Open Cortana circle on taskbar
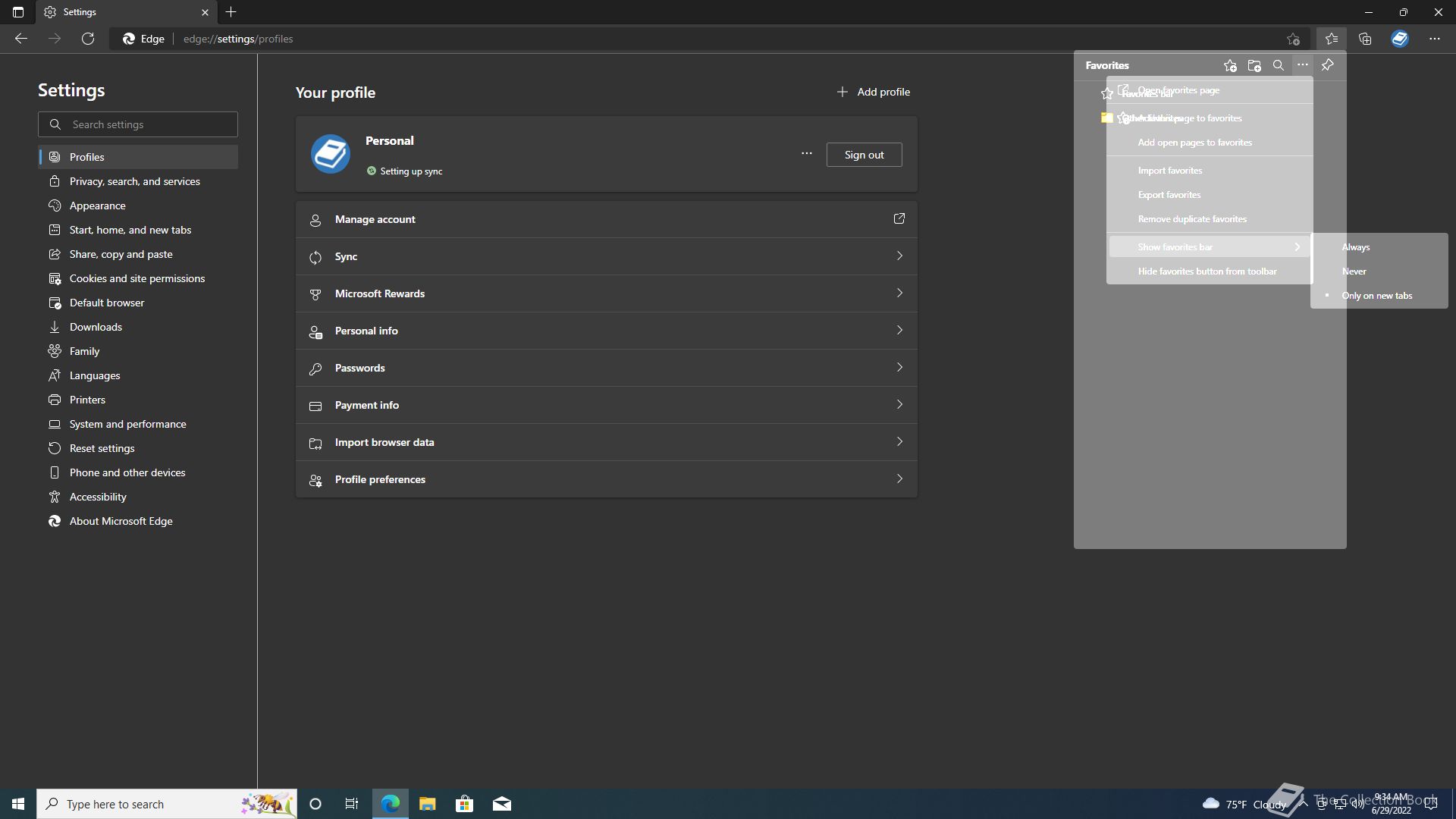This screenshot has height=819, width=1456. (x=315, y=804)
